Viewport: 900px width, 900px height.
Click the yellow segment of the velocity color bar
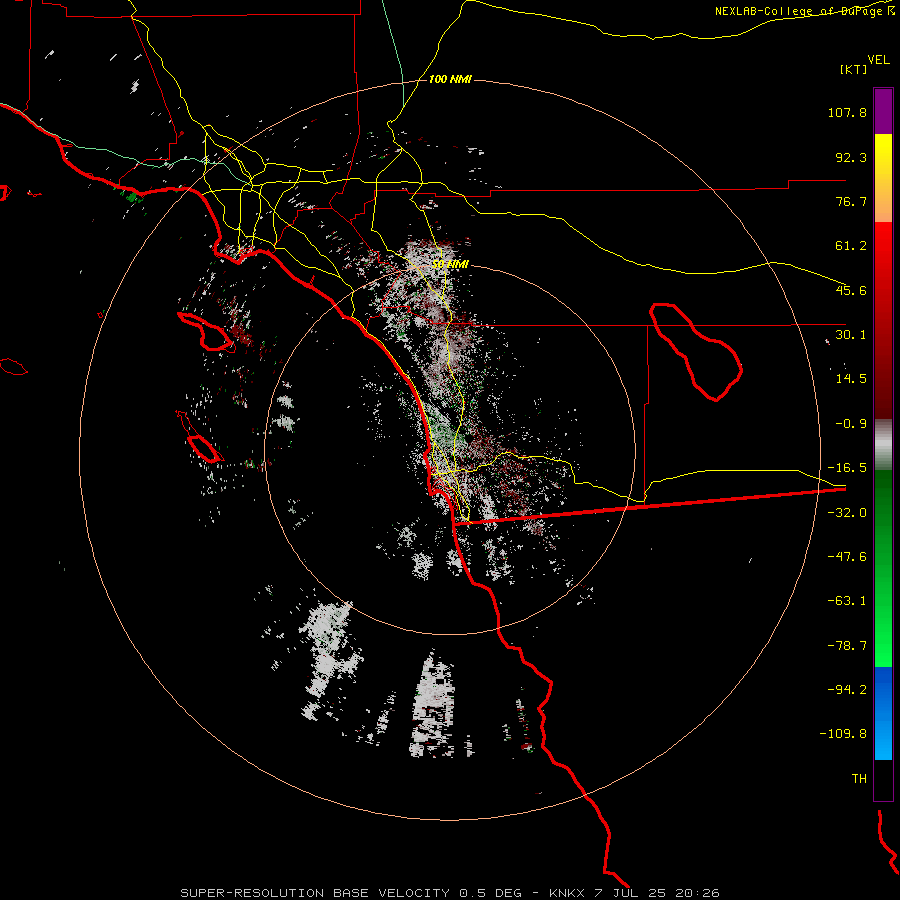[883, 178]
